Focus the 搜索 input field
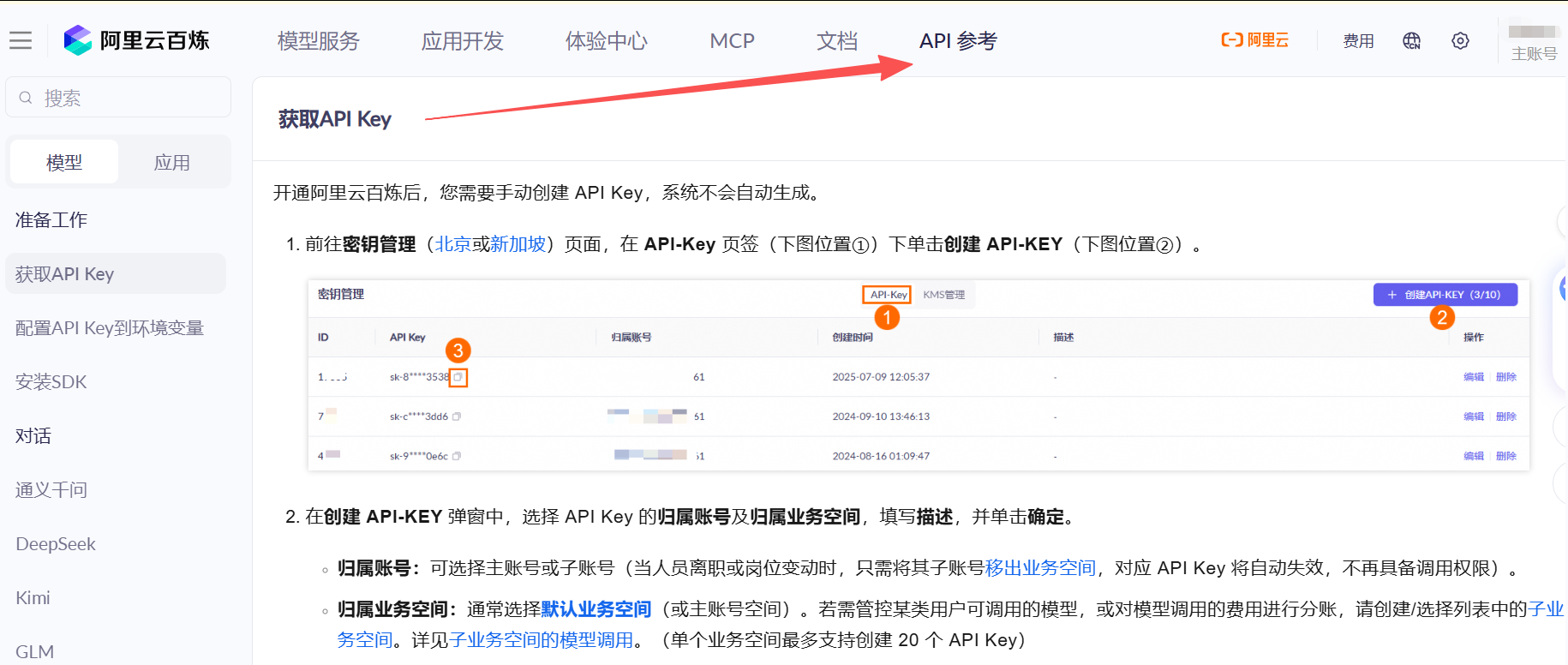1568x665 pixels. [118, 98]
